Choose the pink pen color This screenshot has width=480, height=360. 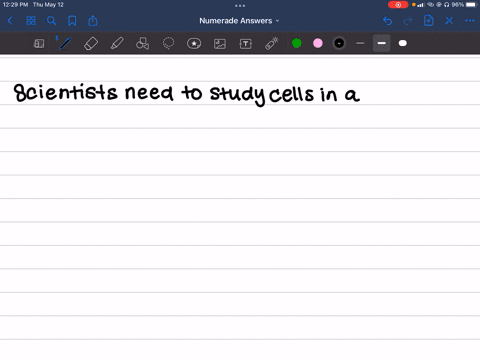tap(318, 43)
